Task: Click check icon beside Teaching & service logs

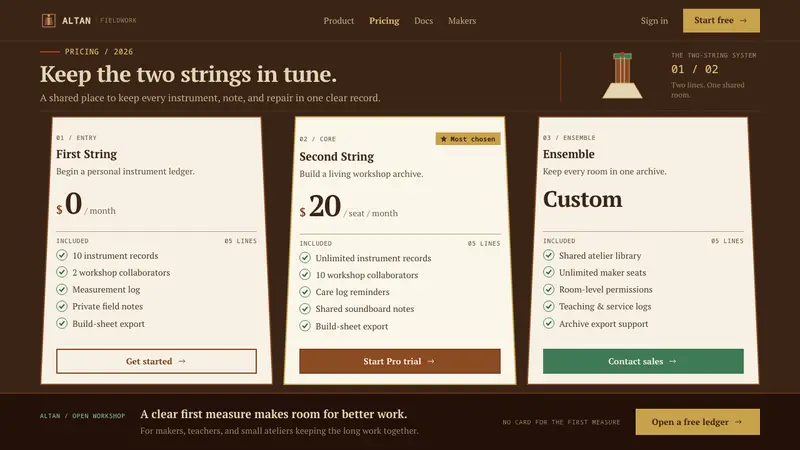Action: tap(548, 306)
